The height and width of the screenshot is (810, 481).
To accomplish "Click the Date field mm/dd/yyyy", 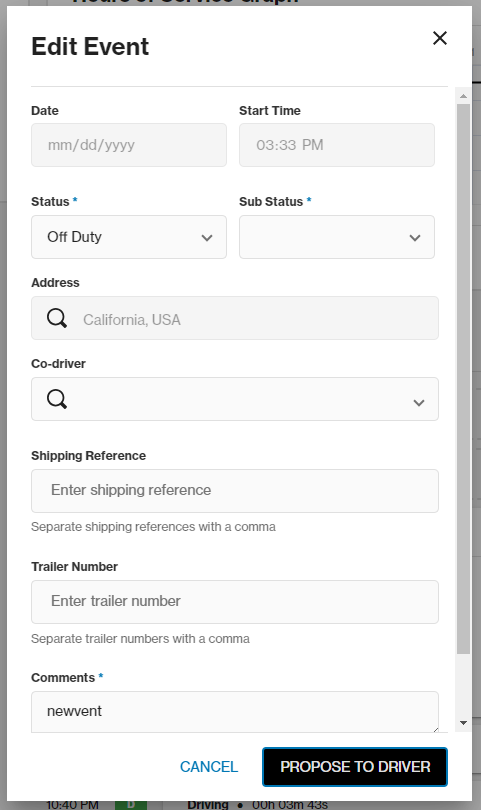I will coord(129,145).
